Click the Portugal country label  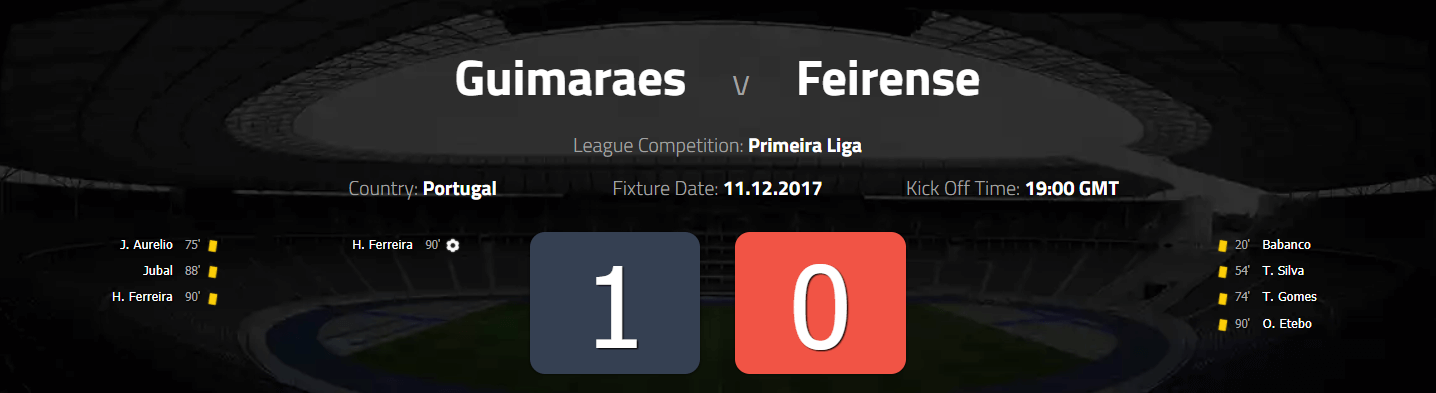coord(460,188)
